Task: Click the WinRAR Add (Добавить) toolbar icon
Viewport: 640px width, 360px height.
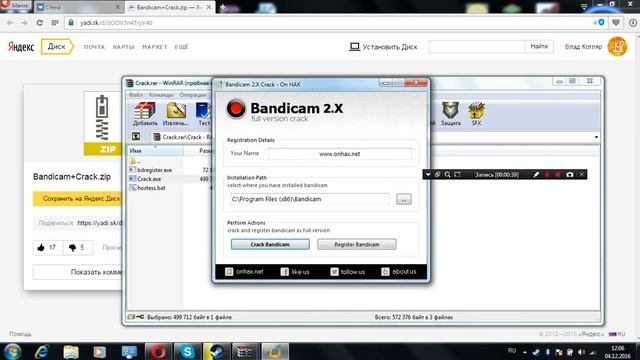Action: pyautogui.click(x=145, y=114)
